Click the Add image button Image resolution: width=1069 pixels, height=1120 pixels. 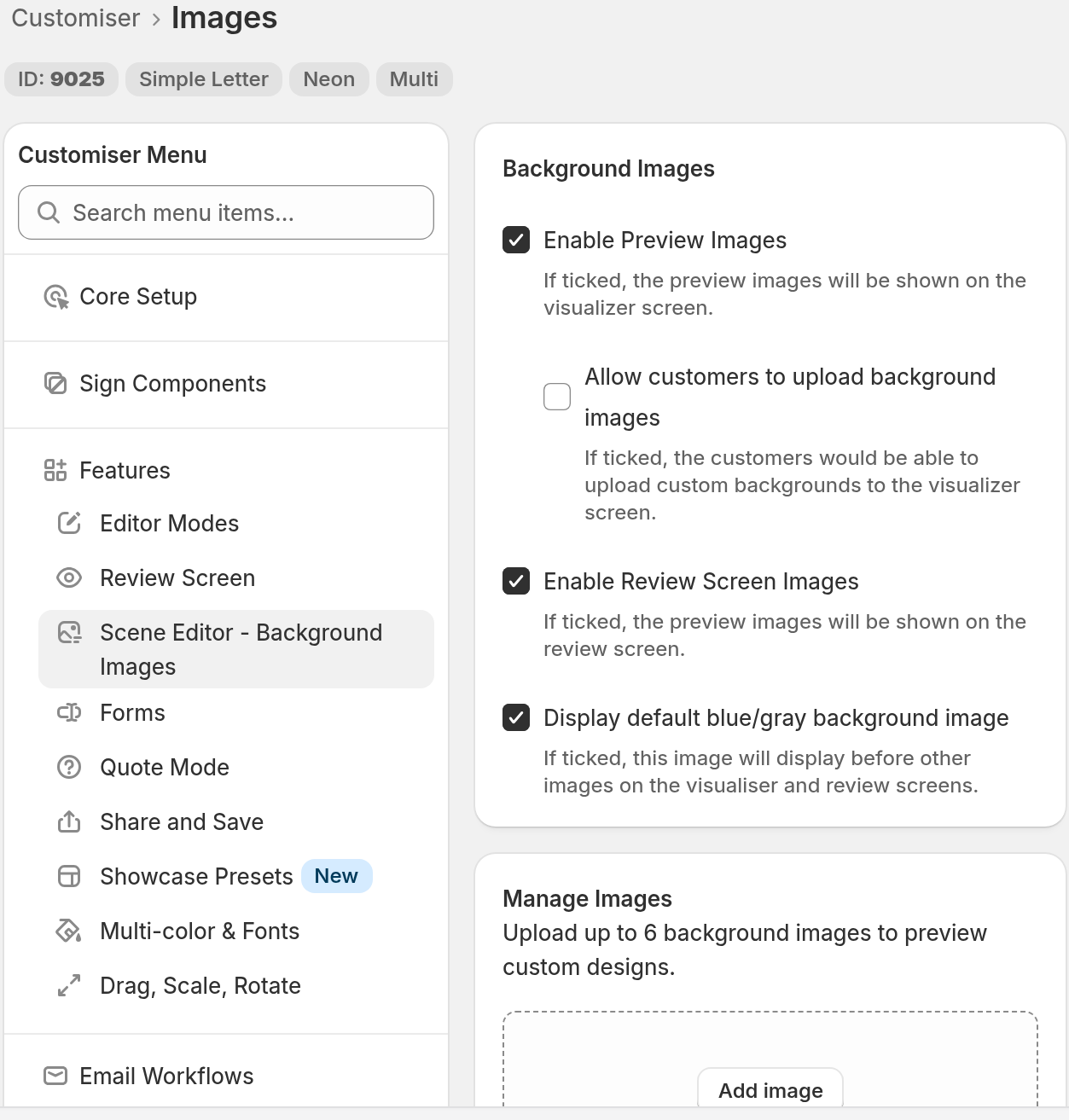770,1089
